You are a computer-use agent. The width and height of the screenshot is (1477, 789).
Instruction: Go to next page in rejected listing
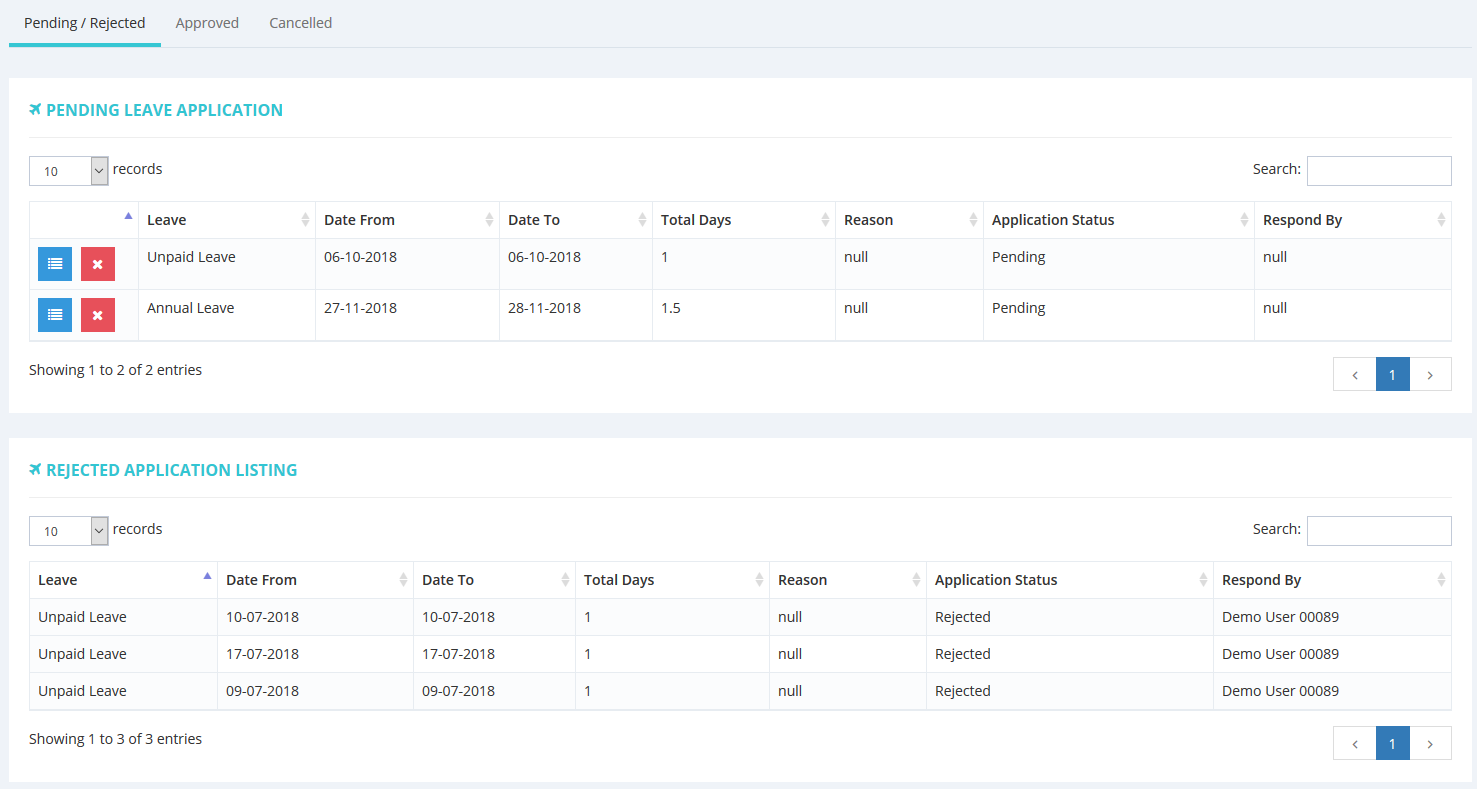1430,743
